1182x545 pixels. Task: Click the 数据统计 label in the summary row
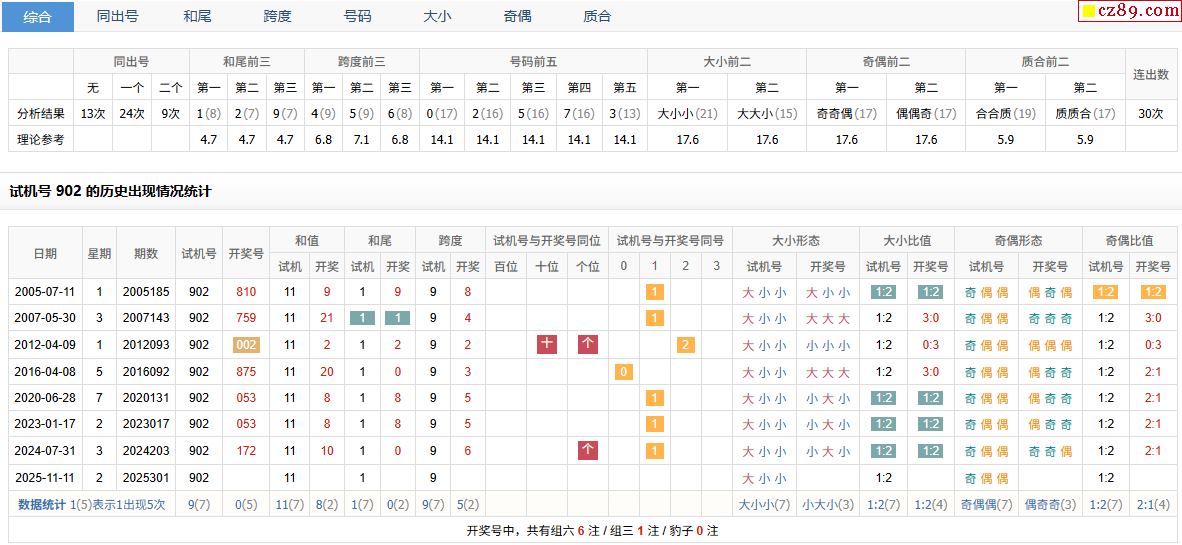pos(43,505)
